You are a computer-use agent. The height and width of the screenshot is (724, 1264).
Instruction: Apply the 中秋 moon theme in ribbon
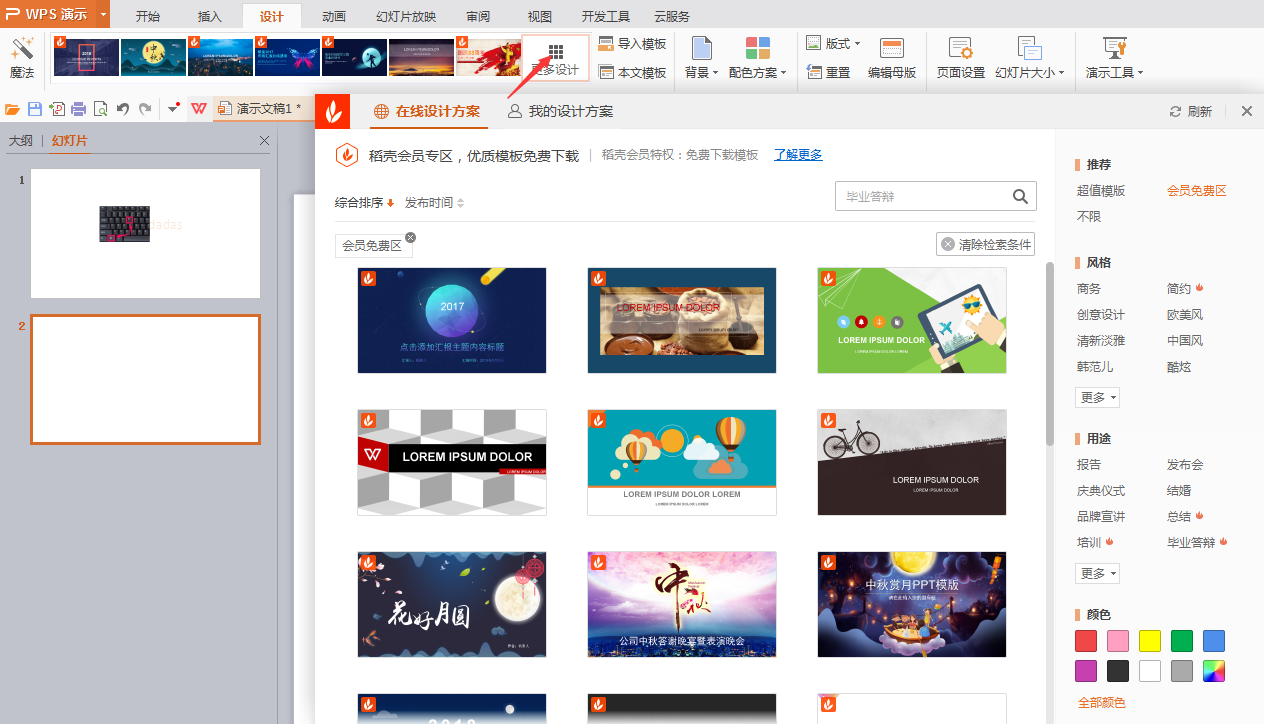click(x=153, y=57)
